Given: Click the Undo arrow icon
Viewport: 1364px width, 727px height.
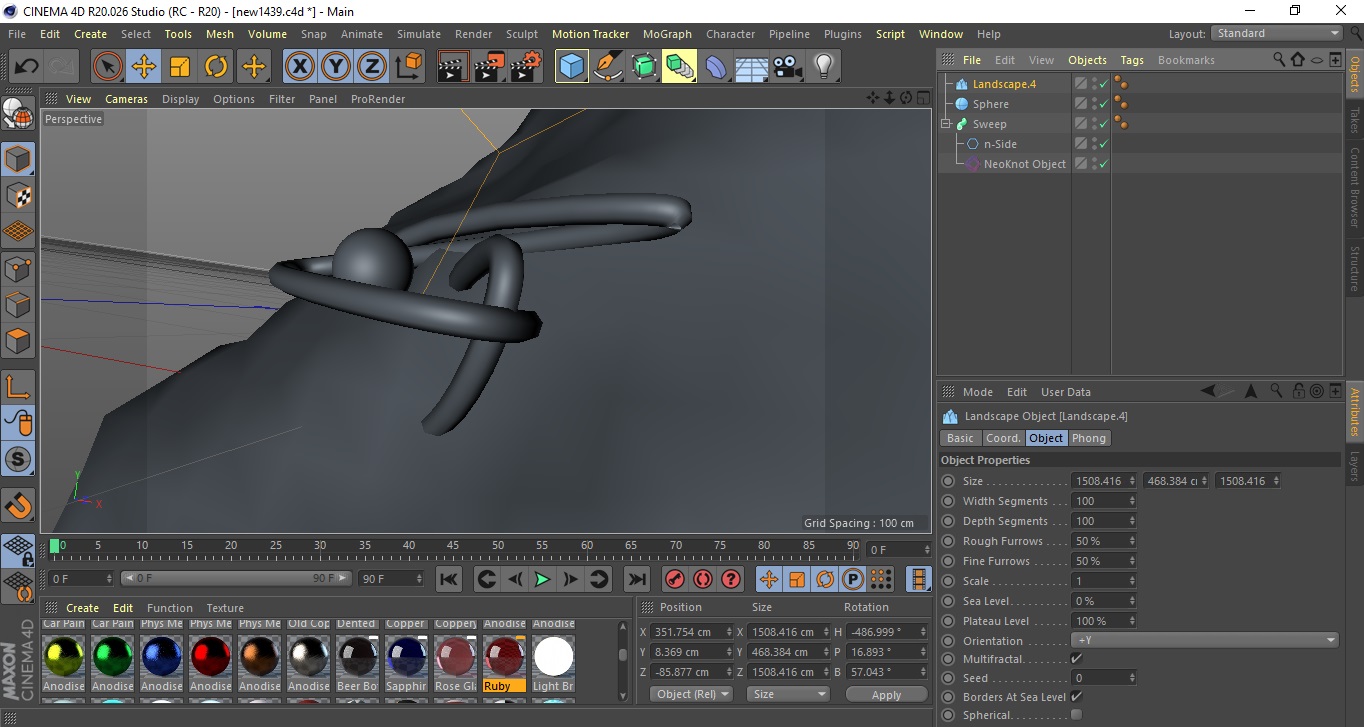Looking at the screenshot, I should coord(26,67).
